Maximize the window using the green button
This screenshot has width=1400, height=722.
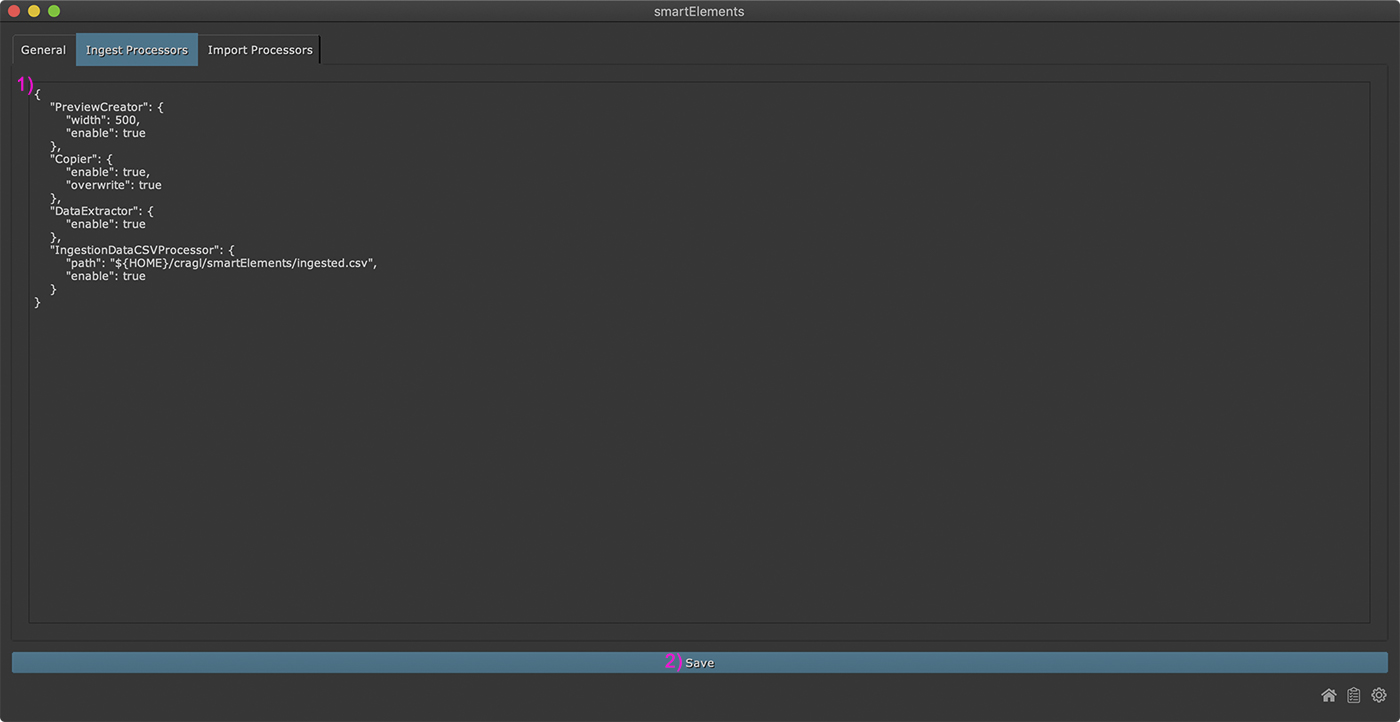click(54, 11)
